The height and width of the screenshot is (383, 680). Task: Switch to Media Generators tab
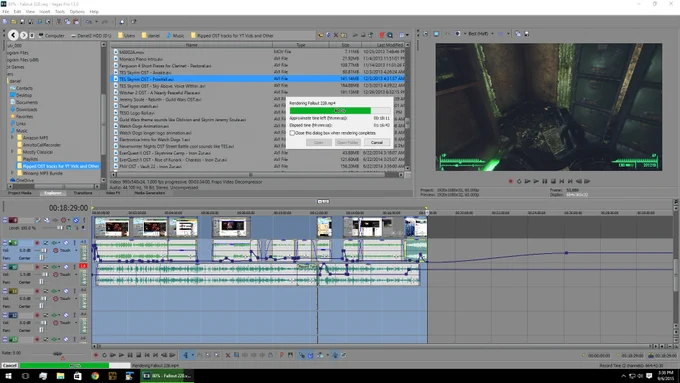[150, 193]
